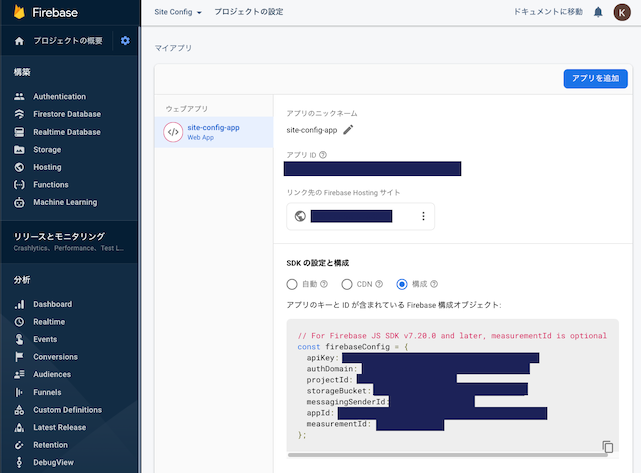
Task: Copy the firebaseConfig code snippet
Action: coord(607,446)
